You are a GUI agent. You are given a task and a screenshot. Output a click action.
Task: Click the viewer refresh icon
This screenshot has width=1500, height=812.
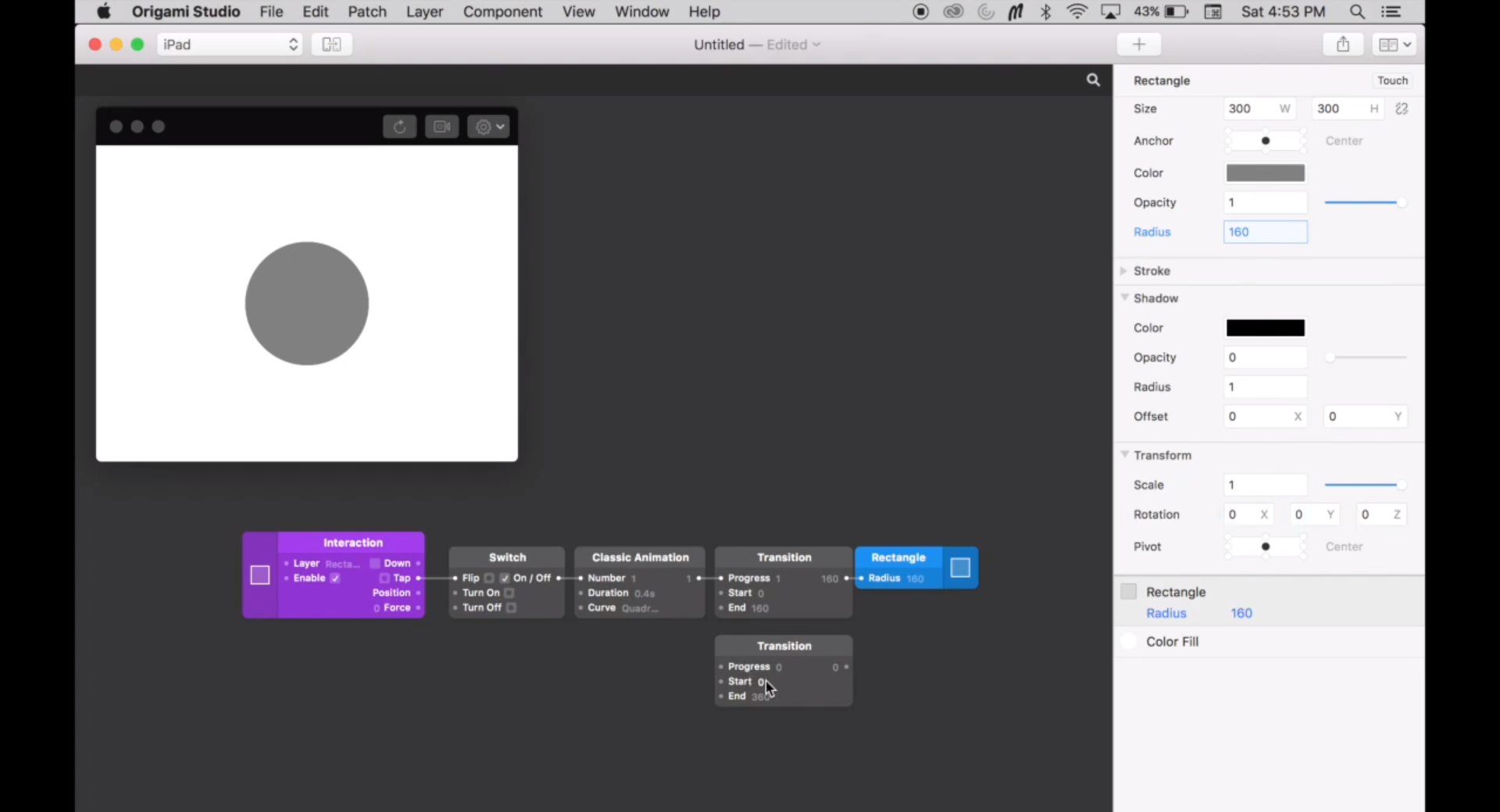(x=399, y=126)
